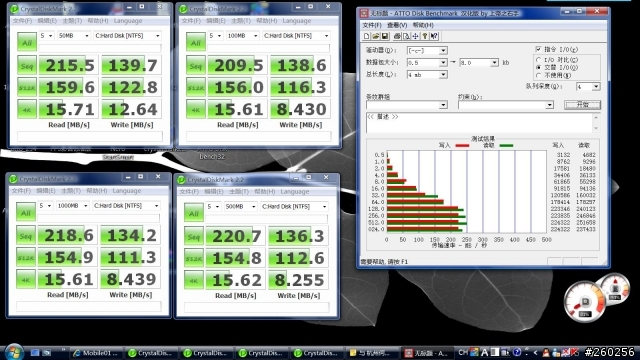Click the CPU meter gadget on desktop
Screen dimensions: 640x360
pyautogui.click(x=584, y=301)
